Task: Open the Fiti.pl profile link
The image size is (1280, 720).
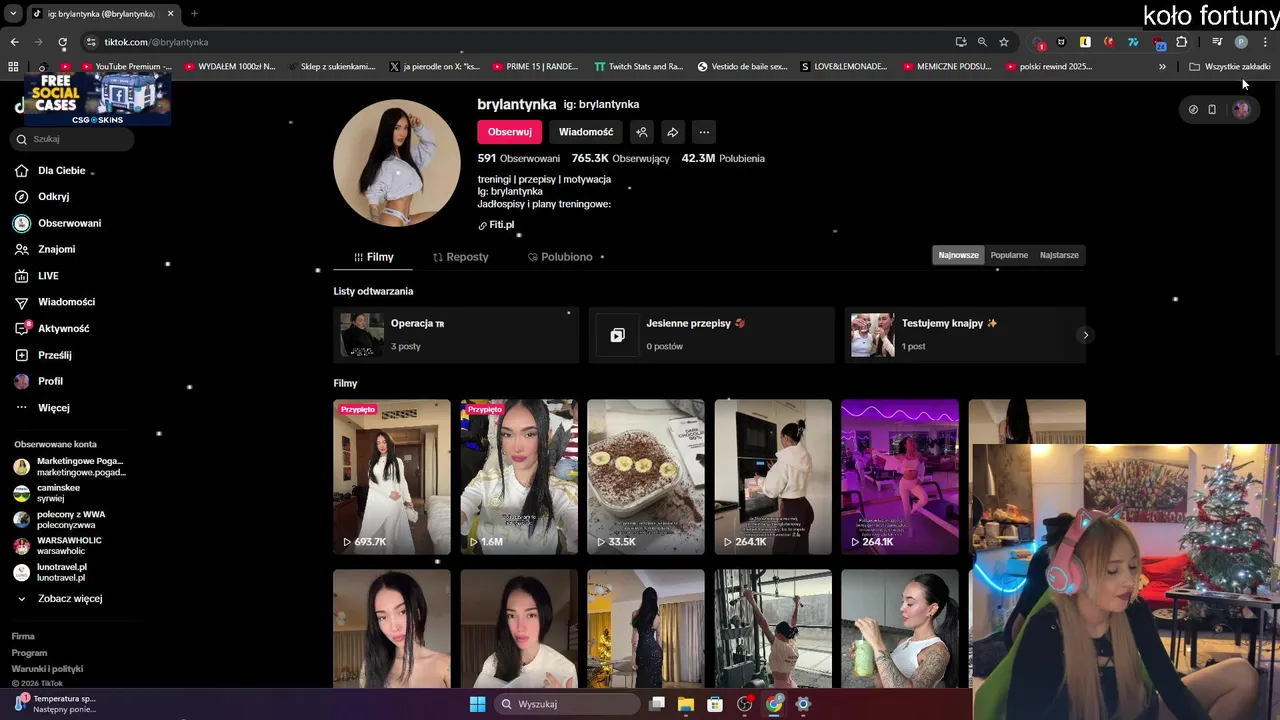Action: tap(496, 225)
